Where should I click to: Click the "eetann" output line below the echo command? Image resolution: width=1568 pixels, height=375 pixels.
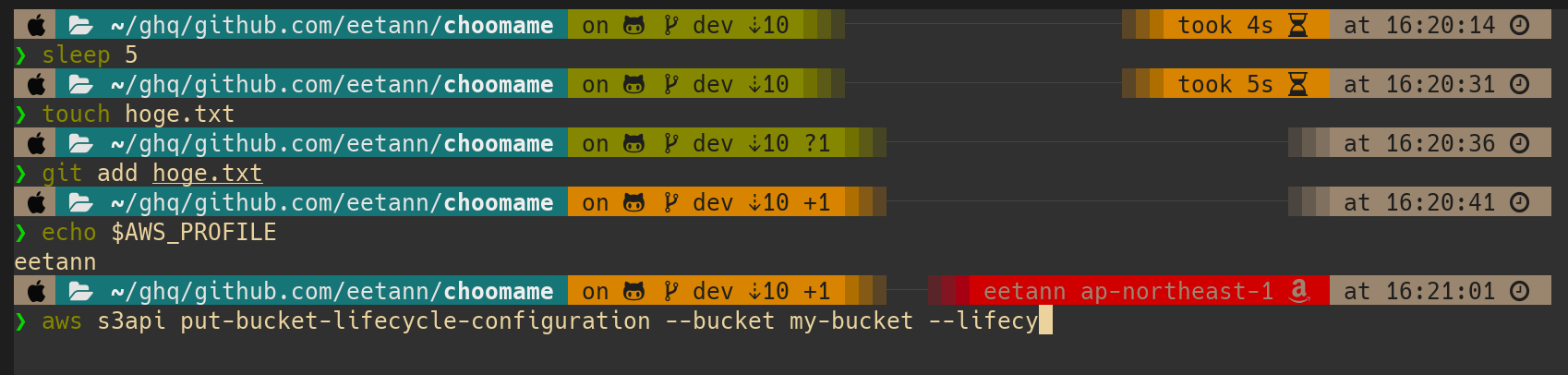(55, 261)
